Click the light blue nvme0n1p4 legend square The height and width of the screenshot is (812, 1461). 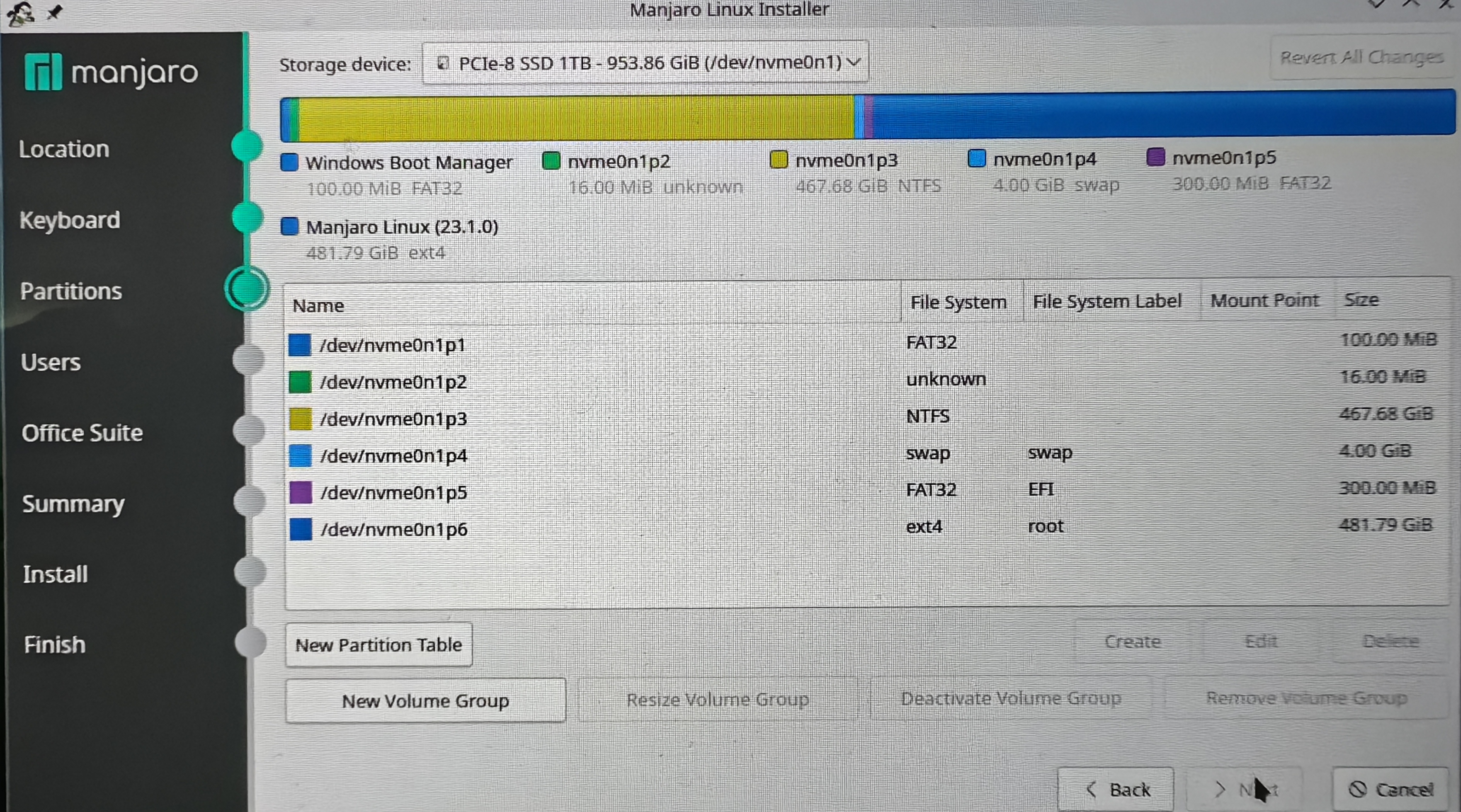[976, 158]
